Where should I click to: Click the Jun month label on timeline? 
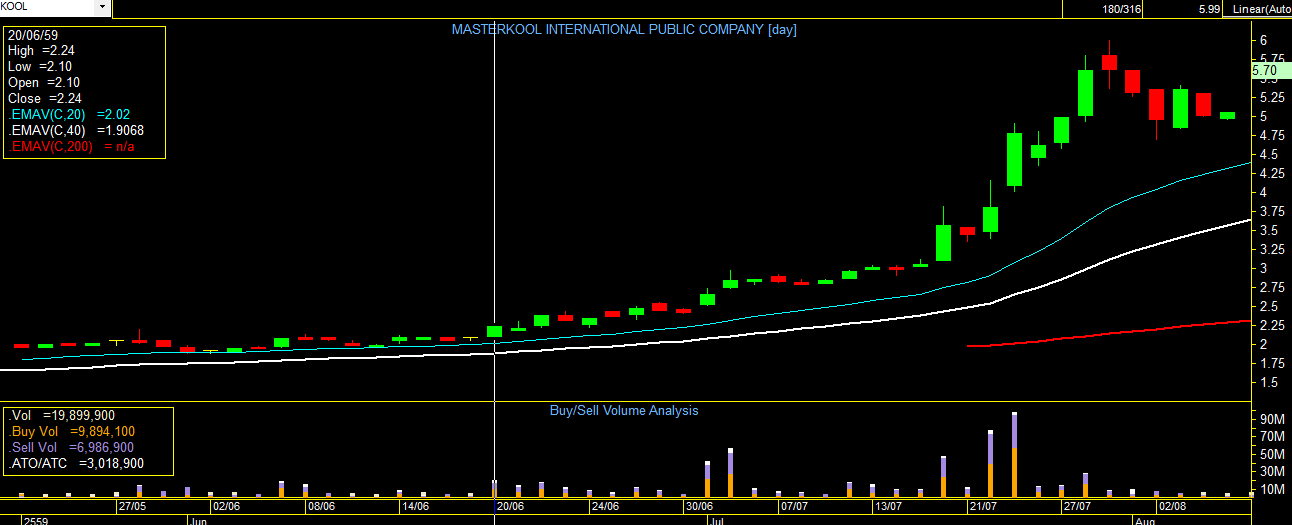[198, 520]
